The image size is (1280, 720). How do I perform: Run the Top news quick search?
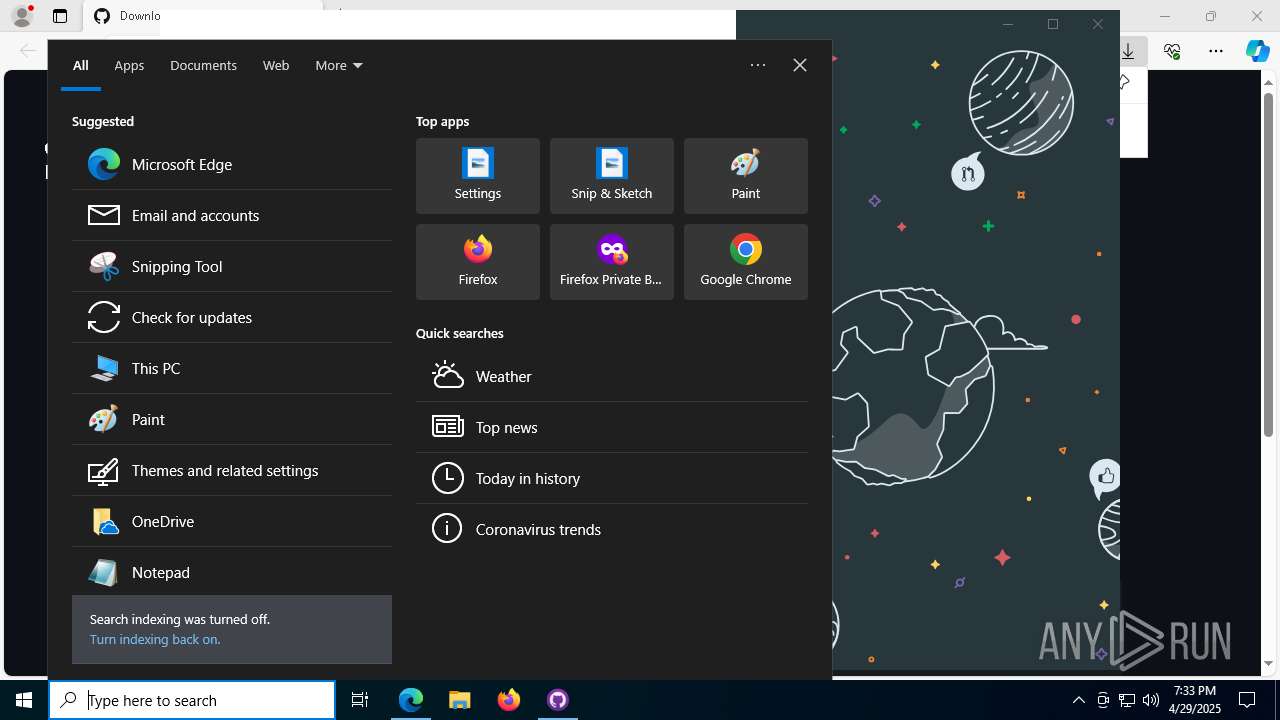[612, 427]
